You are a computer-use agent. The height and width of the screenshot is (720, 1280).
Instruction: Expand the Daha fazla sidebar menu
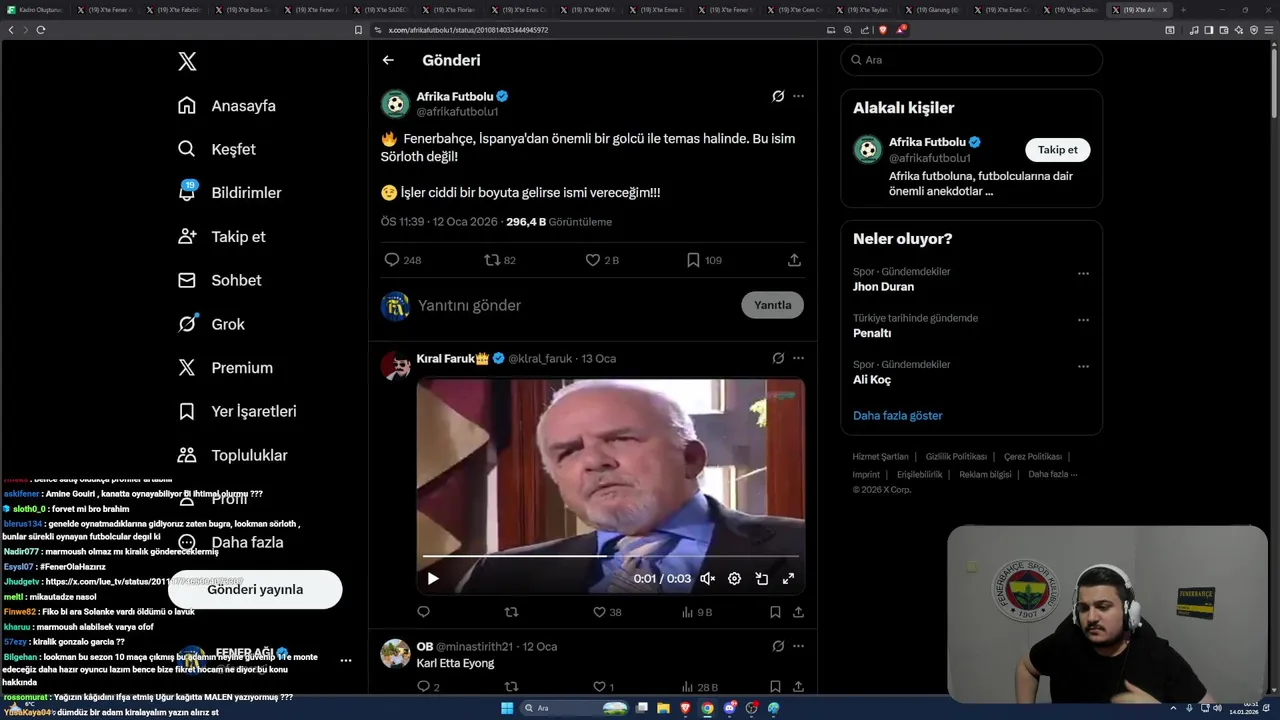click(231, 542)
